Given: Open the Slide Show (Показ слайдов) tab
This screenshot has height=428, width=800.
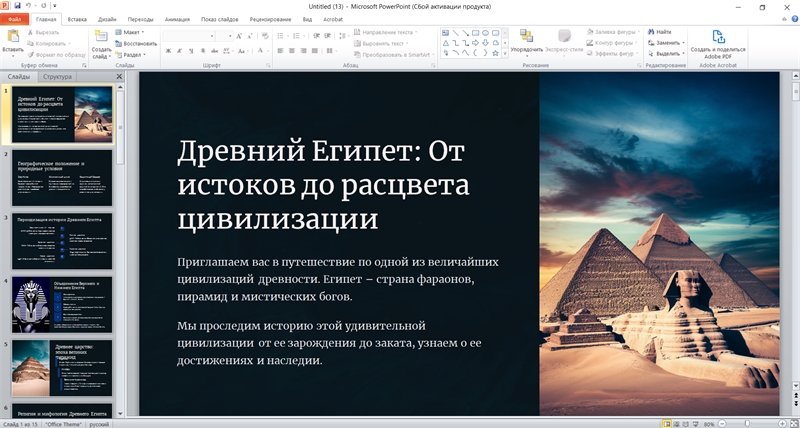Looking at the screenshot, I should pos(219,19).
